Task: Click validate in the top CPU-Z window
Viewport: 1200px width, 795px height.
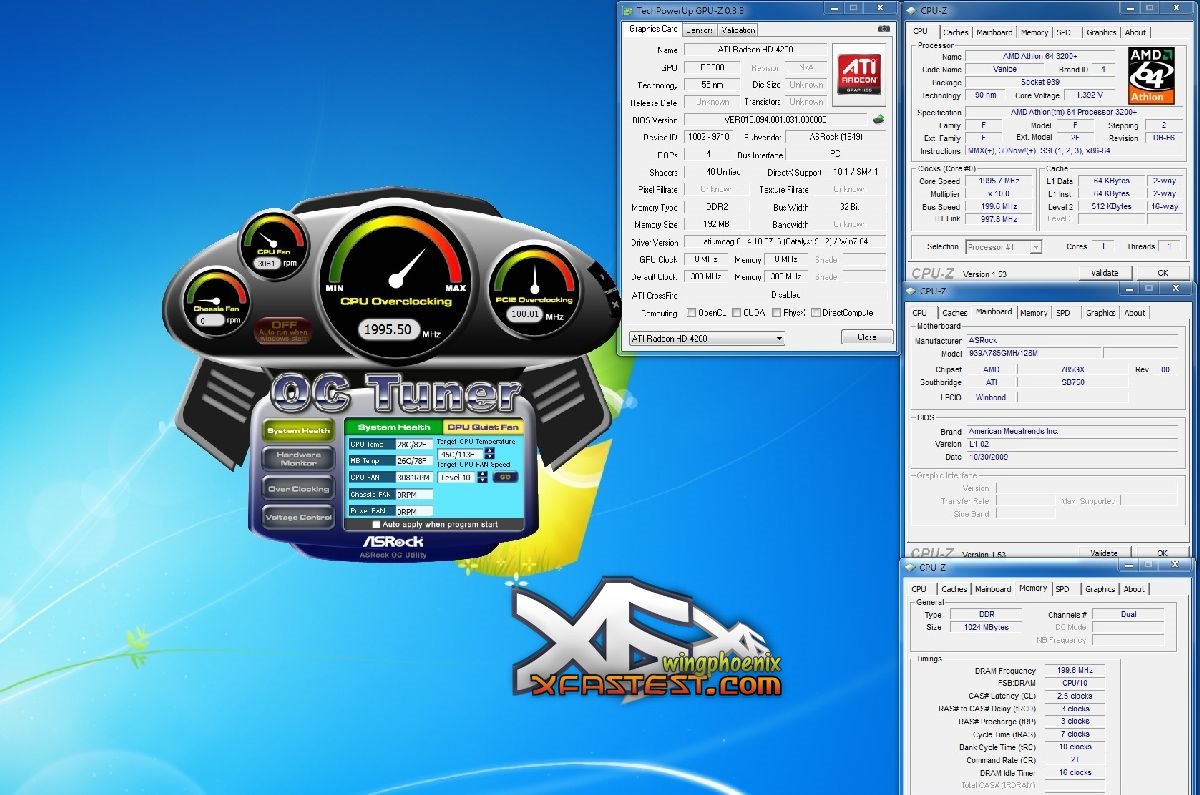Action: pos(1104,273)
